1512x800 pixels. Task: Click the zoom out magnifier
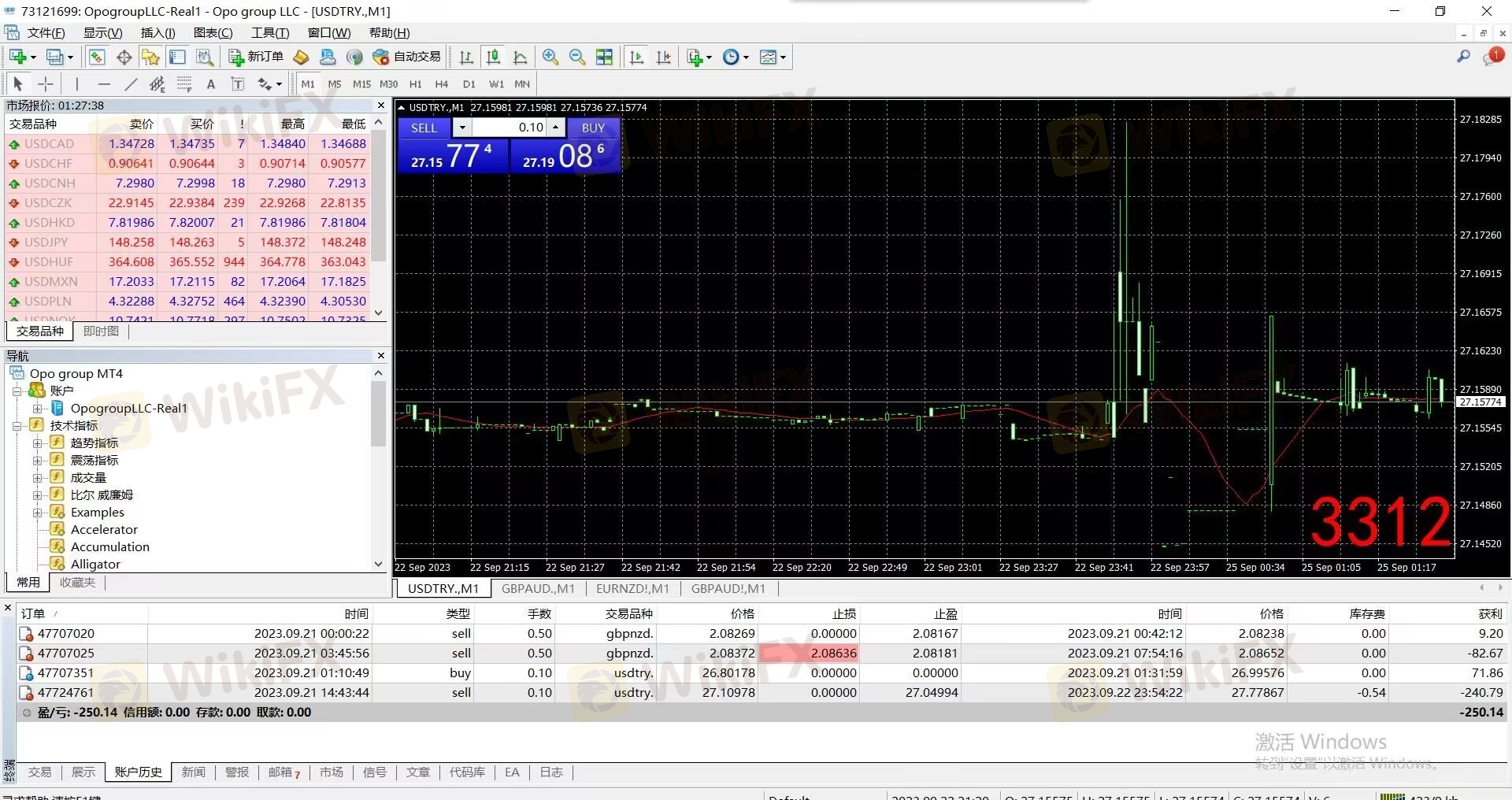[x=577, y=57]
